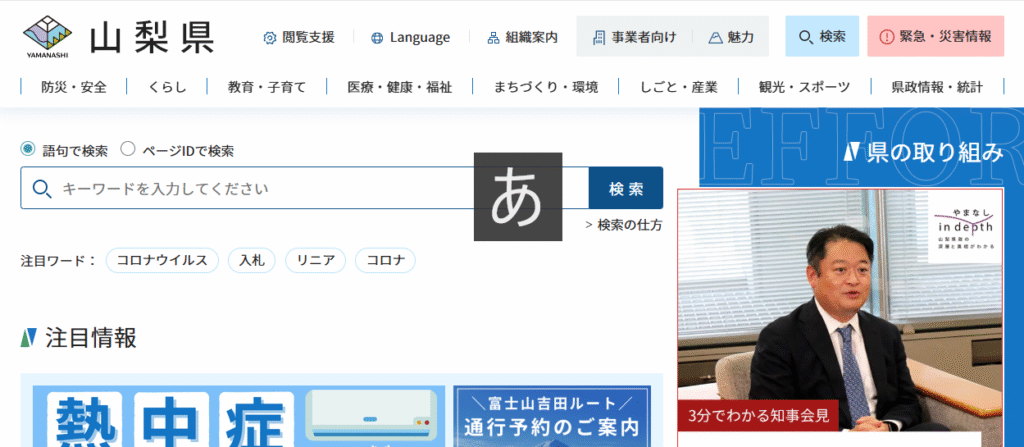This screenshot has height=447, width=1024.
Task: Open the 医療・健康・福祉 menu
Action: coord(400,87)
